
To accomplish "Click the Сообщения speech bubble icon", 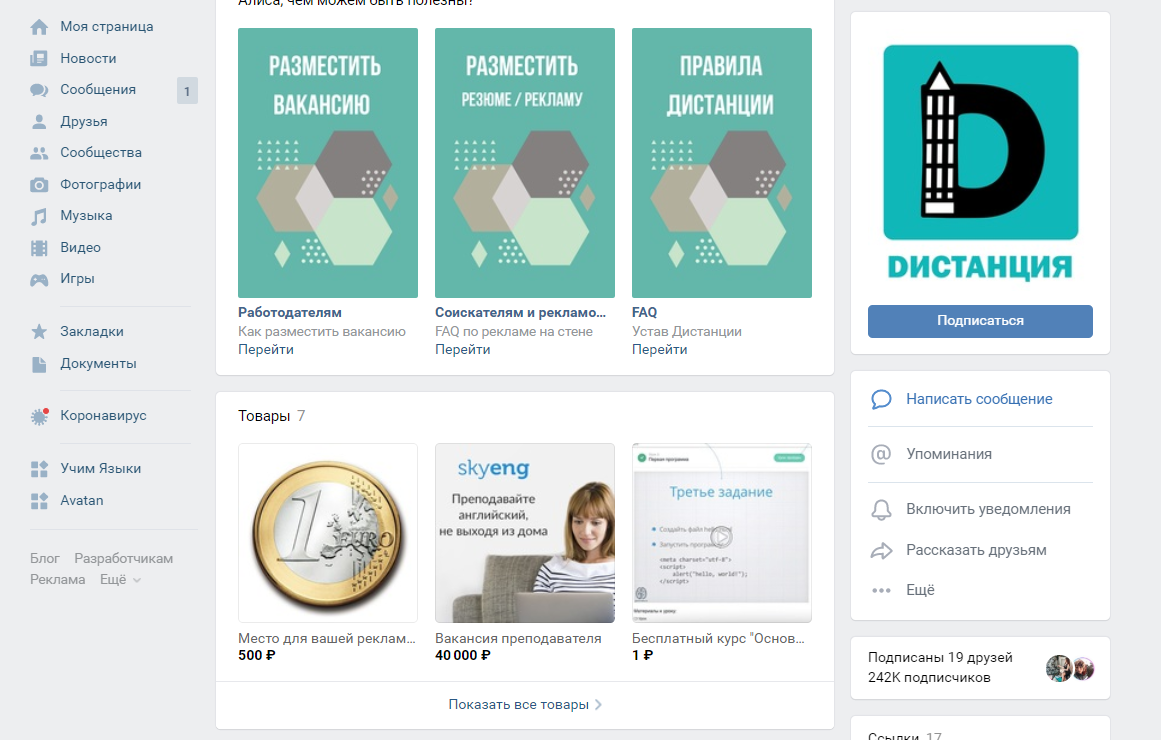I will coord(39,90).
